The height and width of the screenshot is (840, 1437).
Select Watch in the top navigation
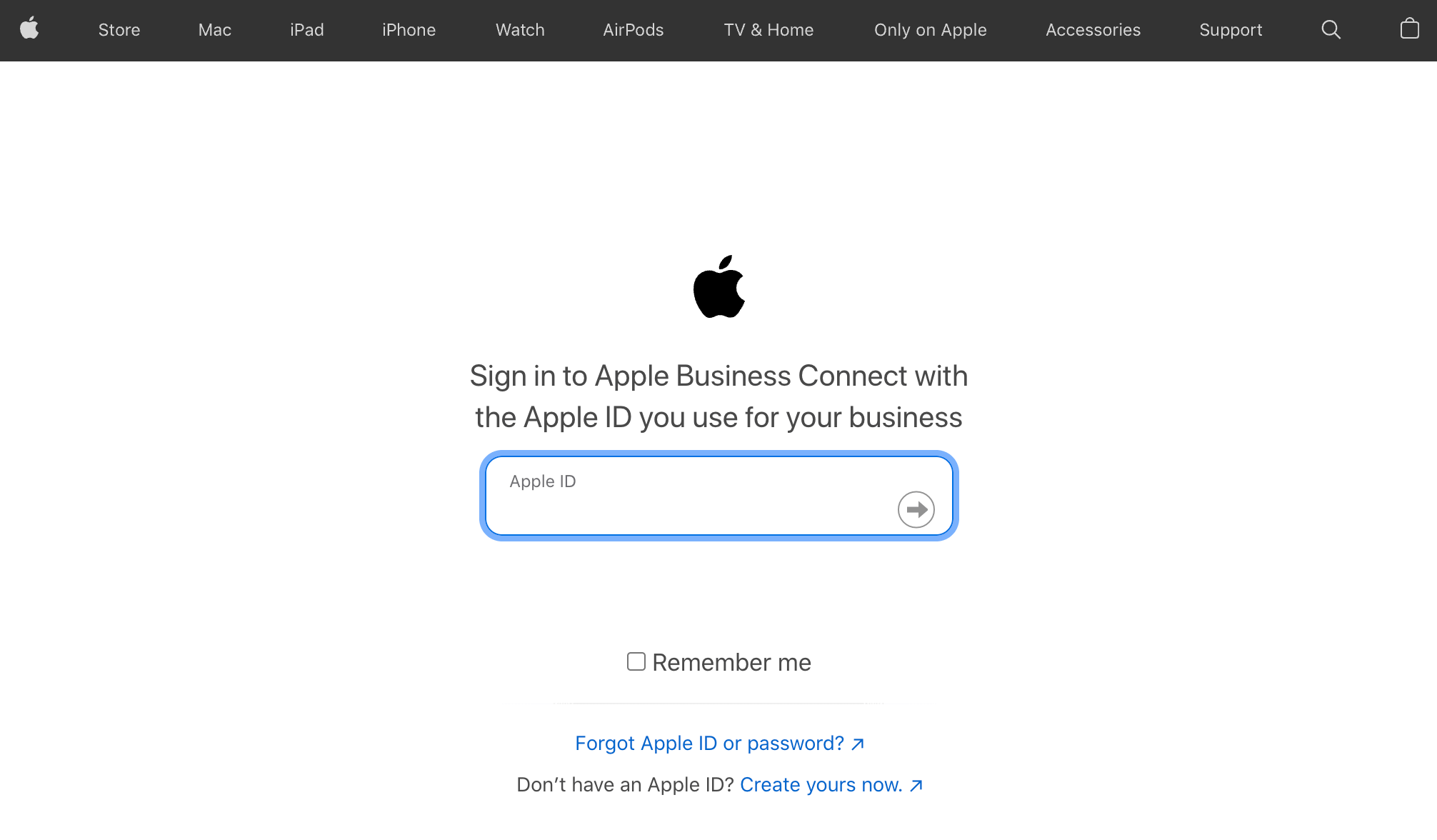520,30
